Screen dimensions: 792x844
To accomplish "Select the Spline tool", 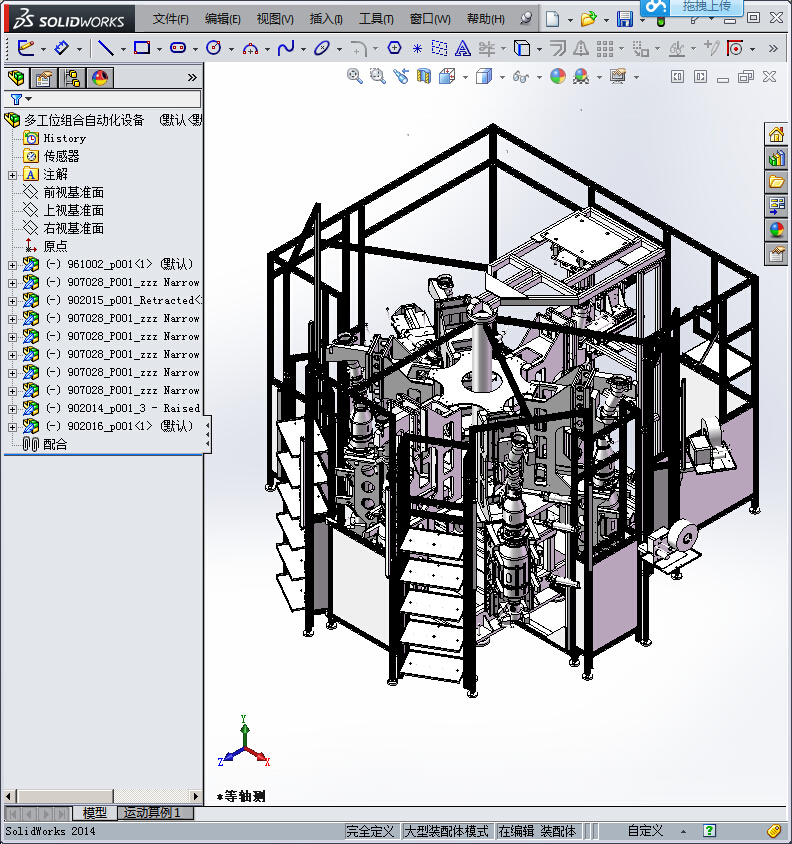I will pyautogui.click(x=286, y=48).
